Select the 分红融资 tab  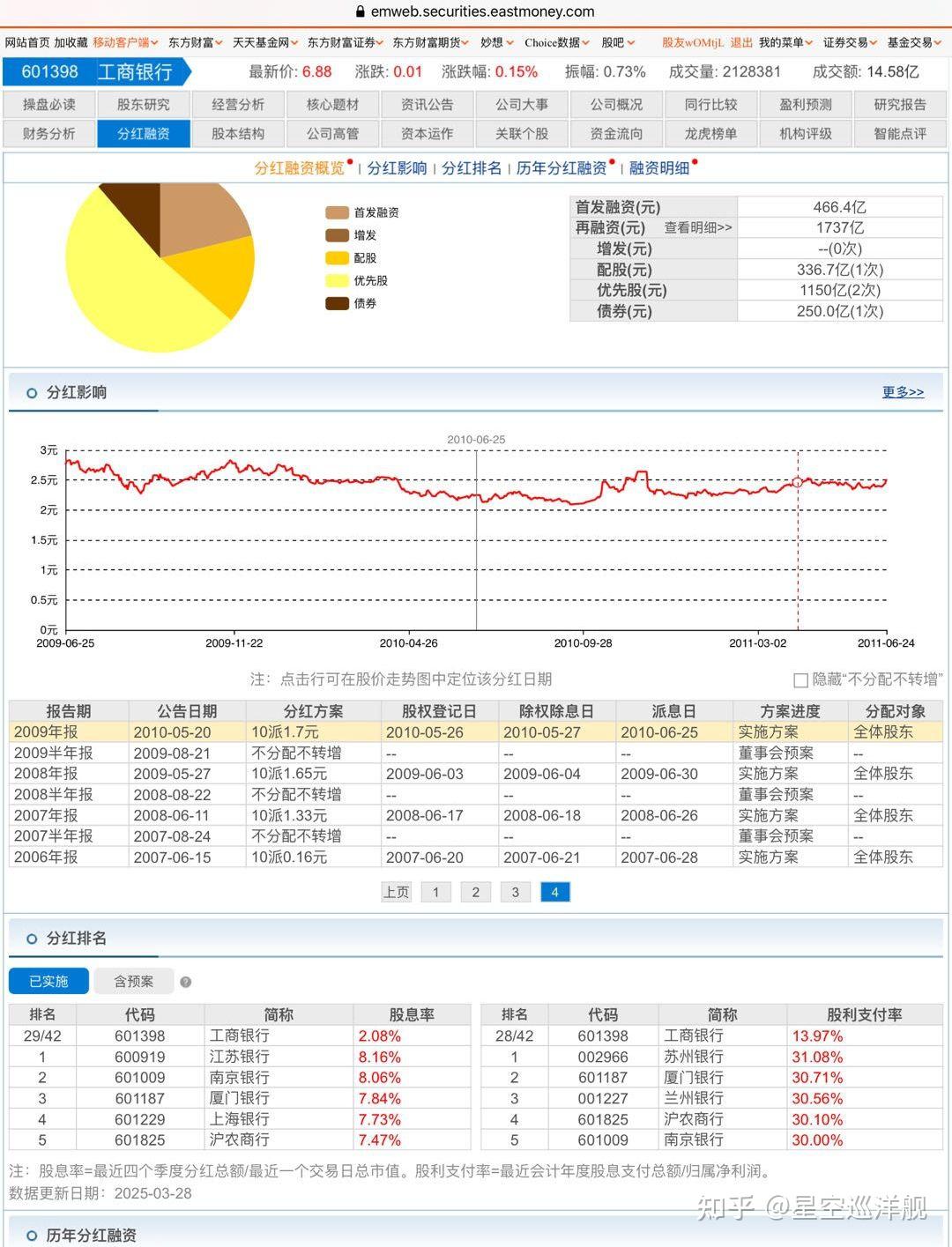[x=144, y=134]
